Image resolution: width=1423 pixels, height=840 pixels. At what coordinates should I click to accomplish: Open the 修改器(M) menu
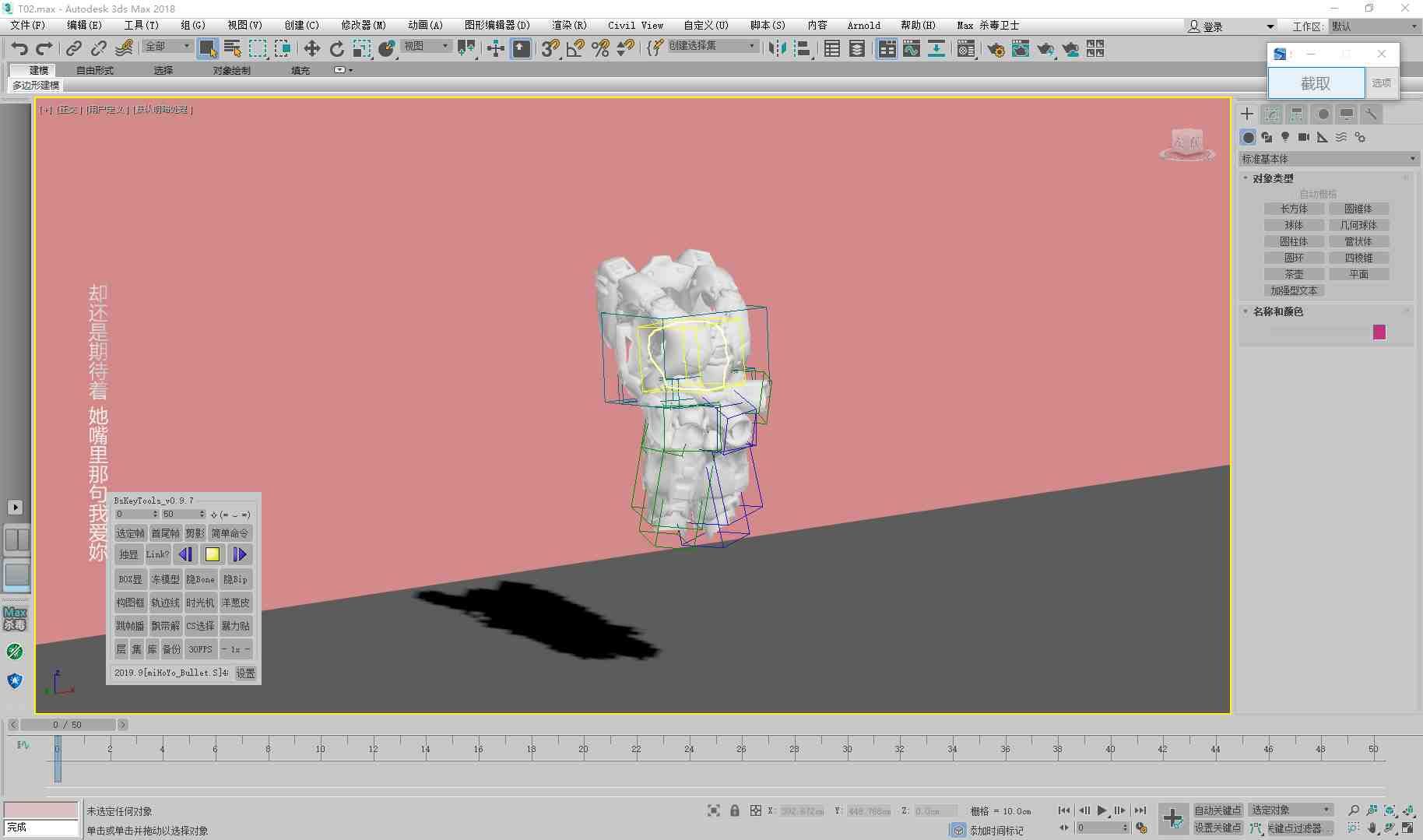[364, 25]
